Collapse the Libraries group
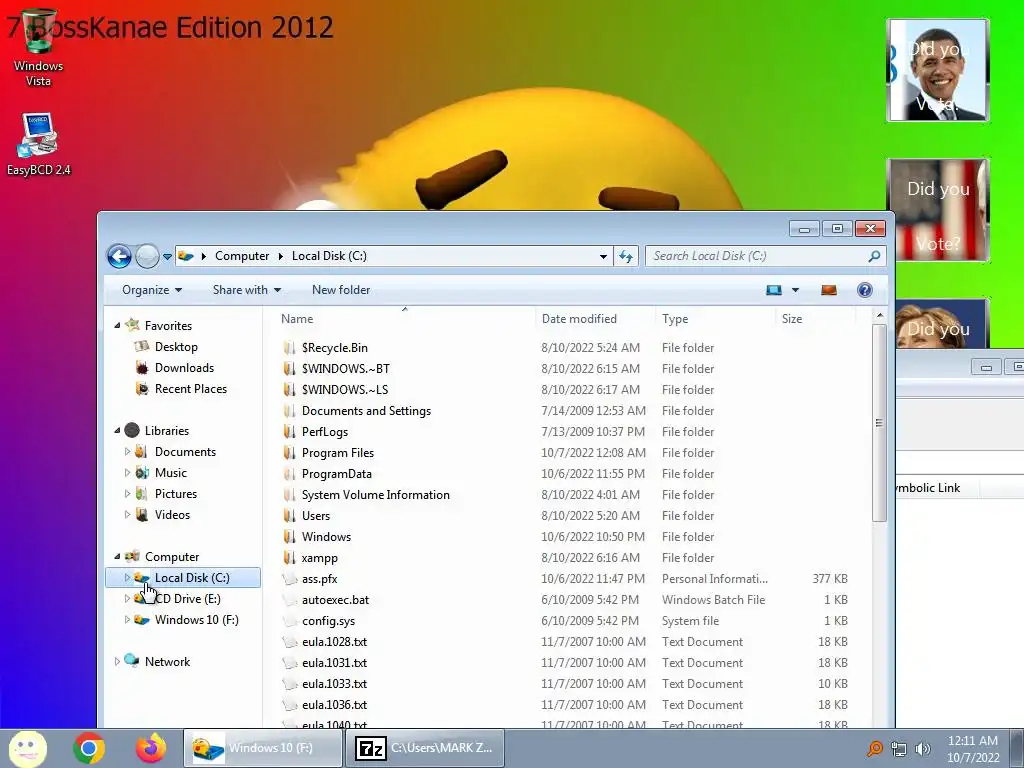1024x768 pixels. [118, 430]
